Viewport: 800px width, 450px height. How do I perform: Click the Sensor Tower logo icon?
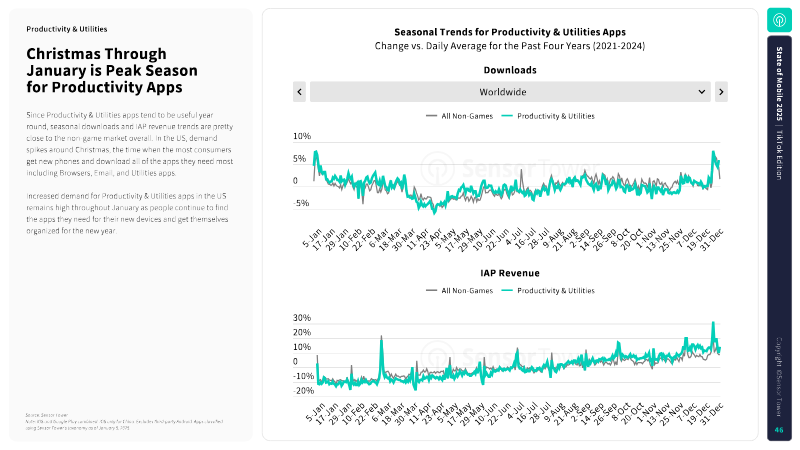pyautogui.click(x=779, y=21)
